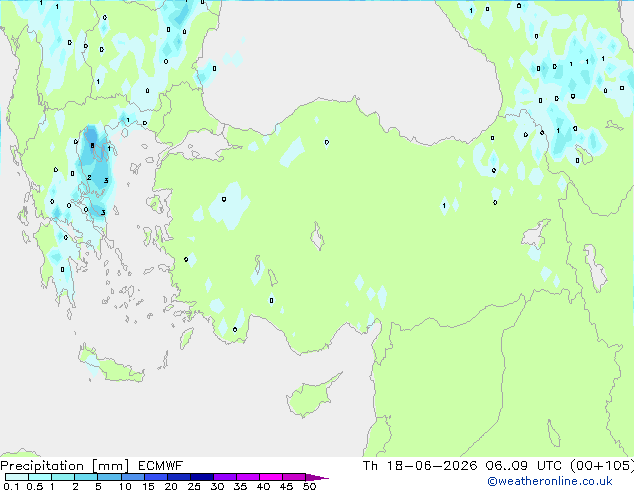This screenshot has width=634, height=490.
Task: Pick the 35–40 mm magenta legend swatch
Action: [x=247, y=477]
